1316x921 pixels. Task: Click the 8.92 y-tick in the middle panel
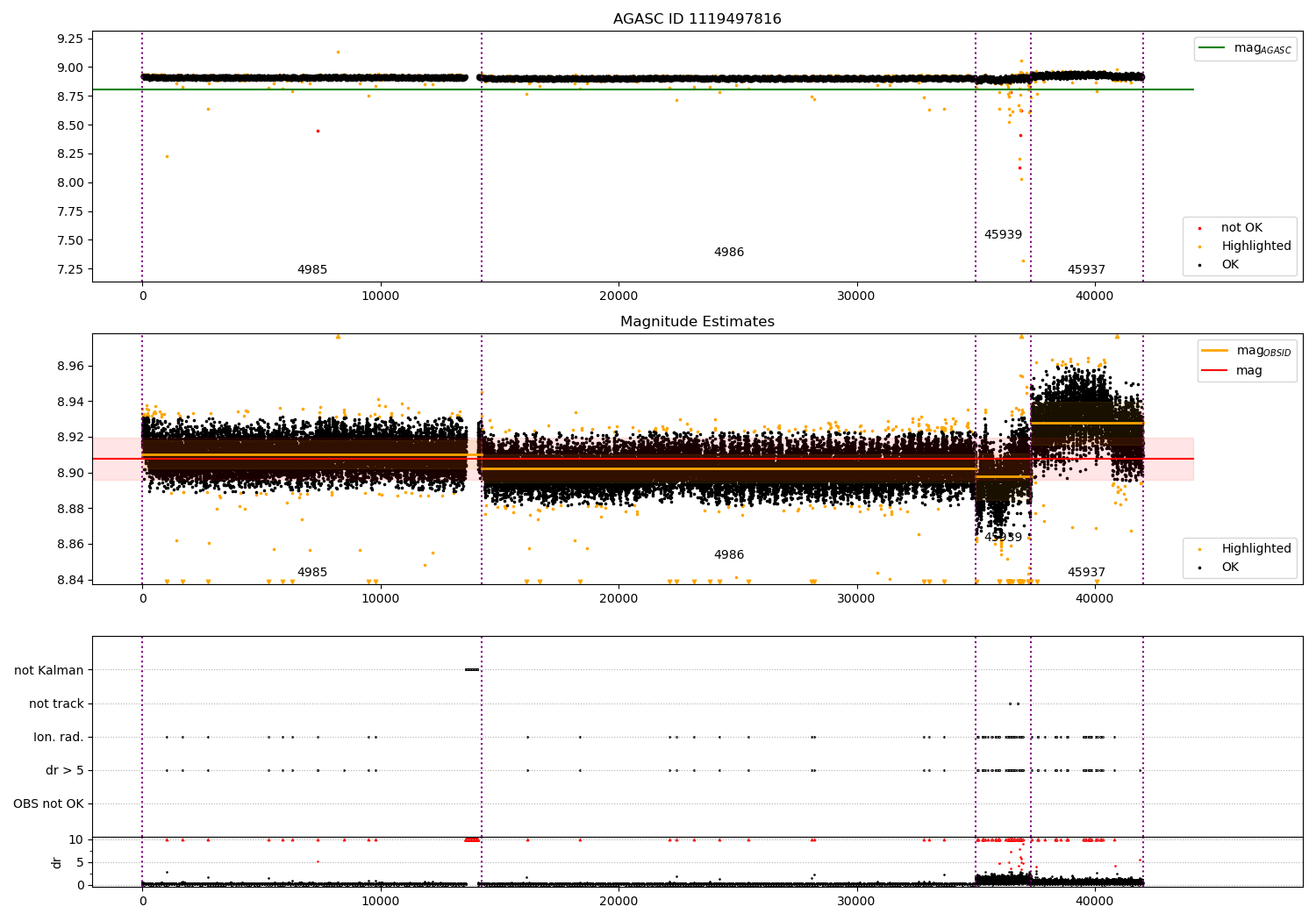click(70, 438)
